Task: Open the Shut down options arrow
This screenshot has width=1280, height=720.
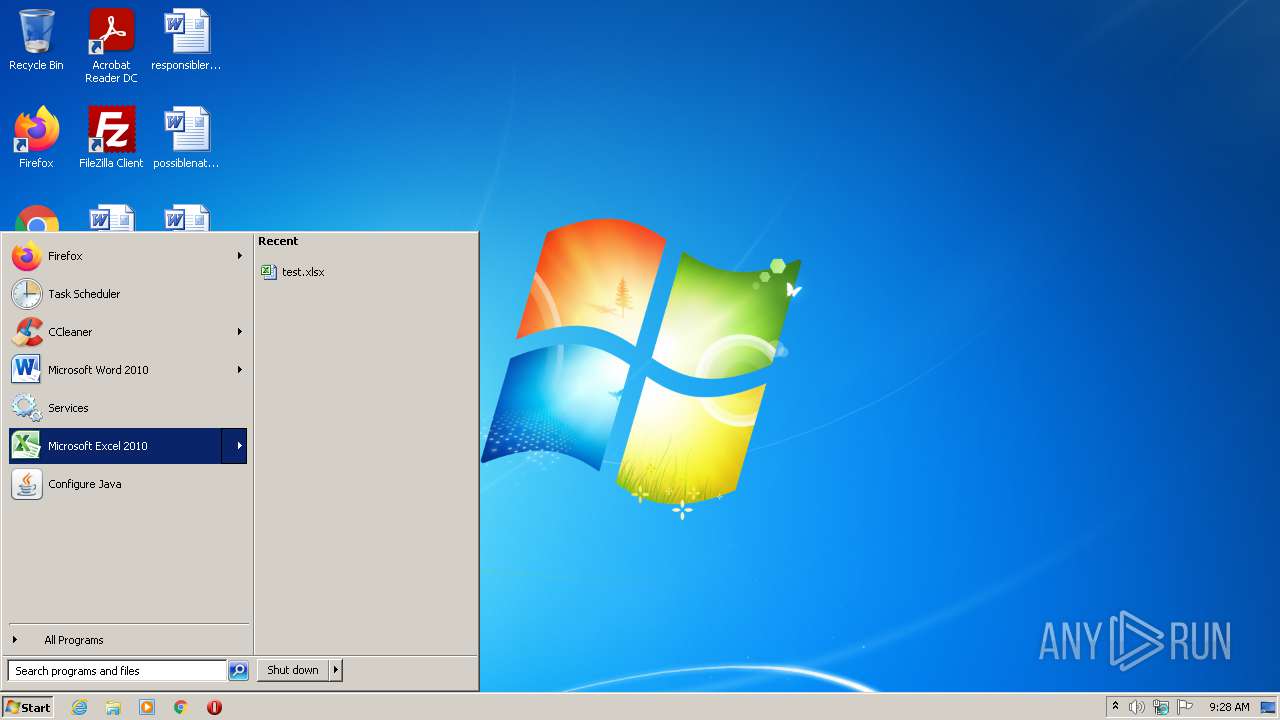Action: (x=336, y=670)
